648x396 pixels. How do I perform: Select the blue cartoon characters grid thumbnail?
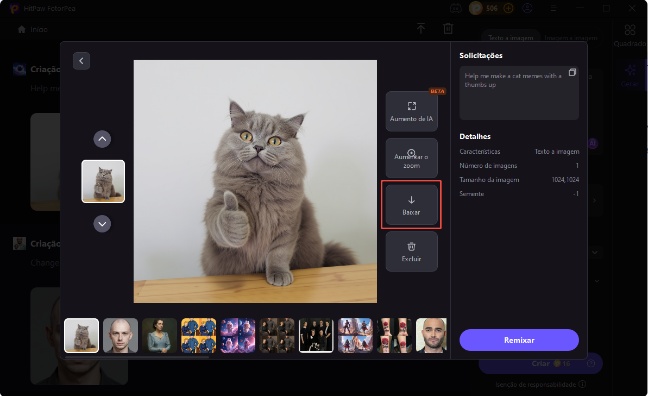tap(198, 335)
